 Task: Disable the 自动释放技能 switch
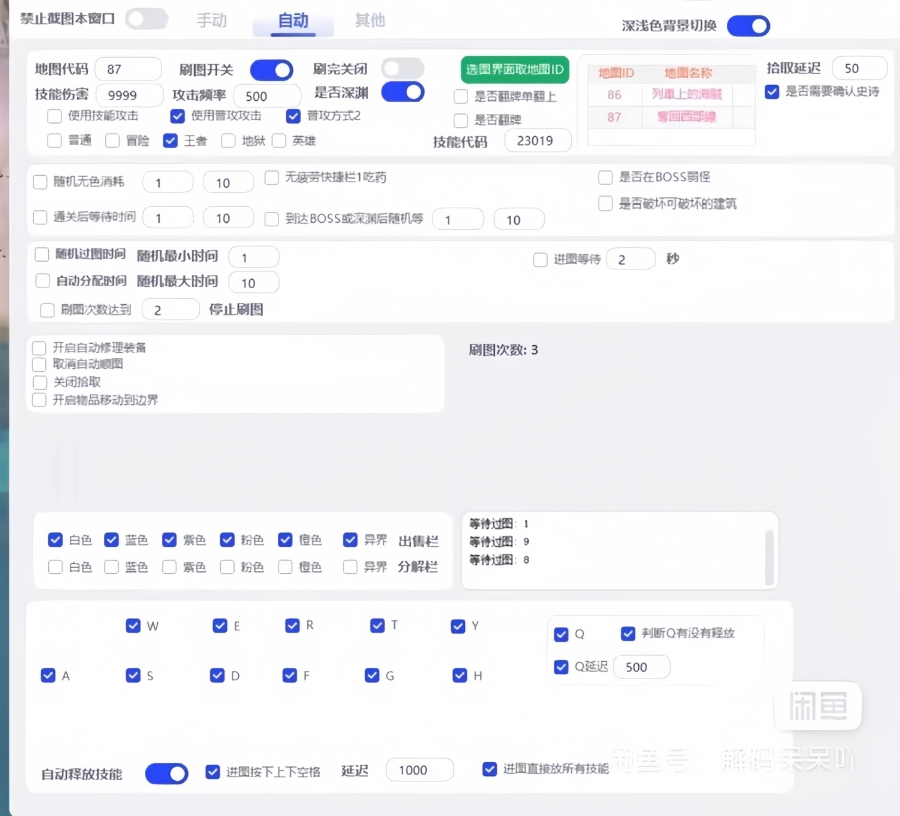(166, 774)
